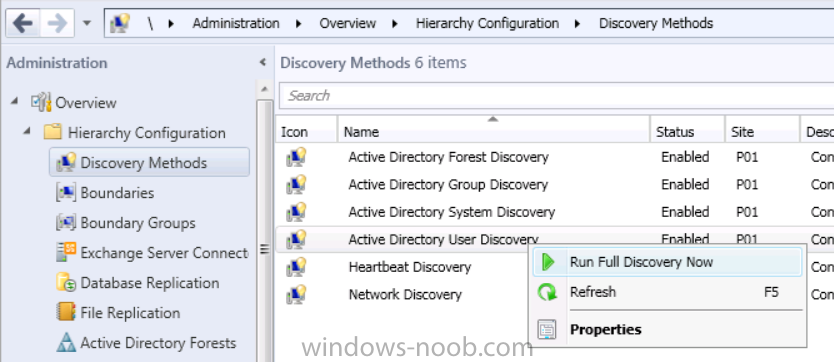Click the console root icon in address bar
This screenshot has height=362, width=834.
click(119, 23)
